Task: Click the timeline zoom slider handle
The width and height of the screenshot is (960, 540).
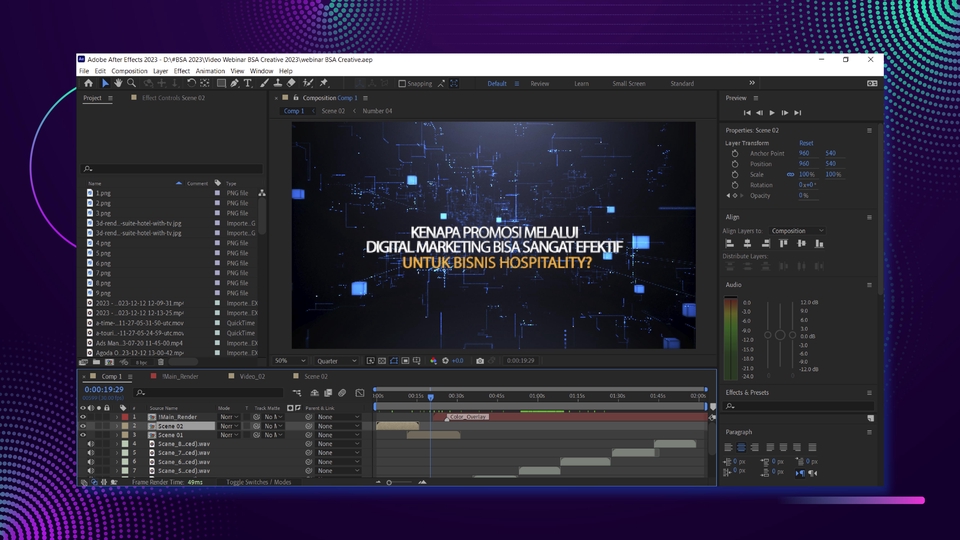Action: point(389,482)
